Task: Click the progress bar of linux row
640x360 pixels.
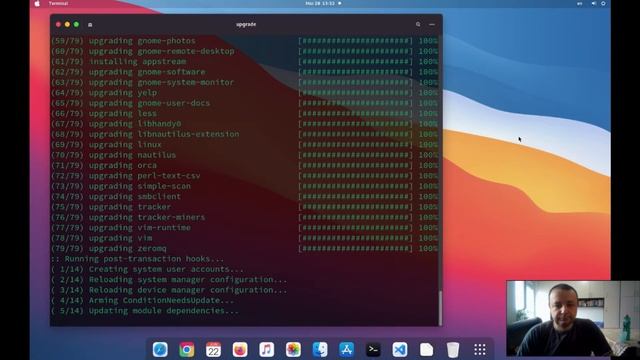Action: point(356,144)
